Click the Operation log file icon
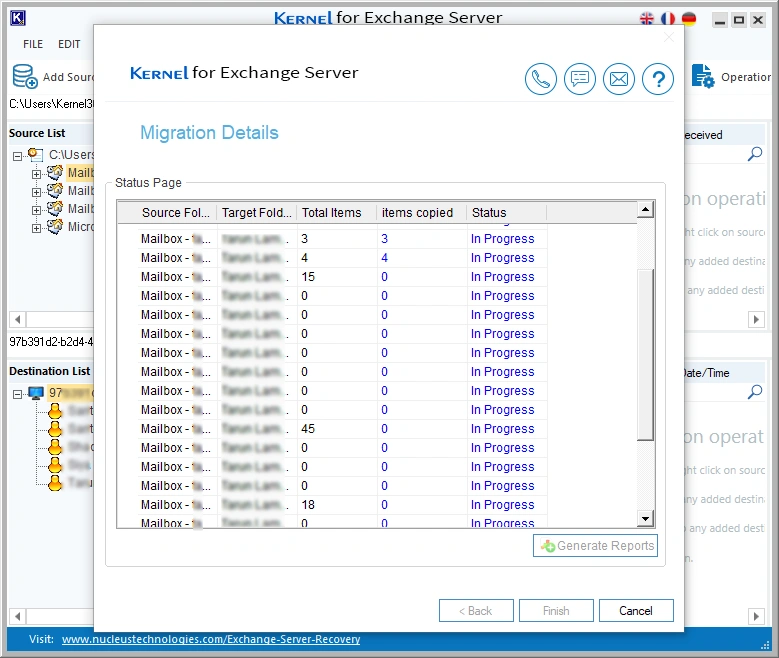This screenshot has height=658, width=779. (703, 76)
